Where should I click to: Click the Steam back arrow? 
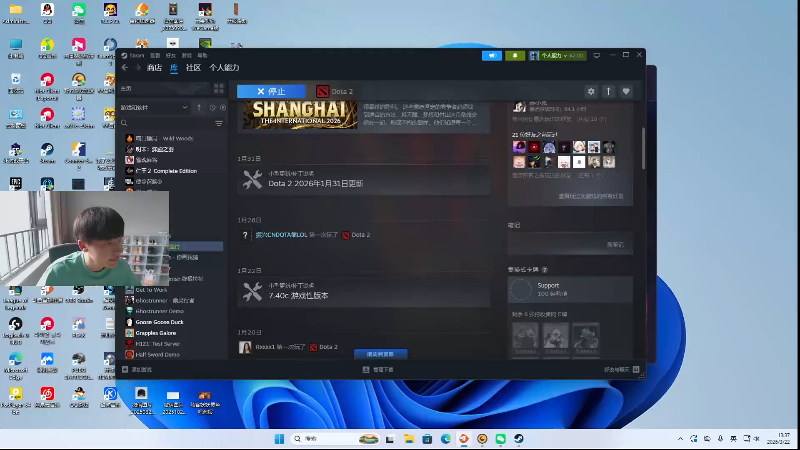(125, 67)
